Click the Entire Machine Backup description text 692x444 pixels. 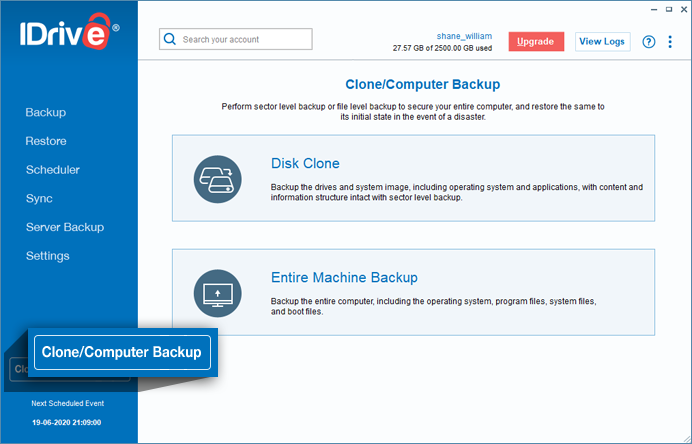433,306
